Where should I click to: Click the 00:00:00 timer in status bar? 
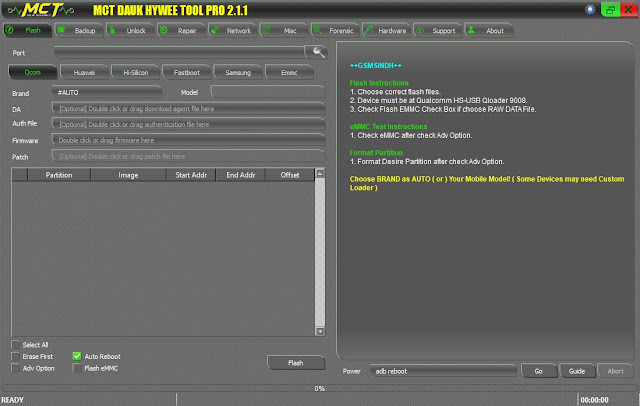click(594, 400)
